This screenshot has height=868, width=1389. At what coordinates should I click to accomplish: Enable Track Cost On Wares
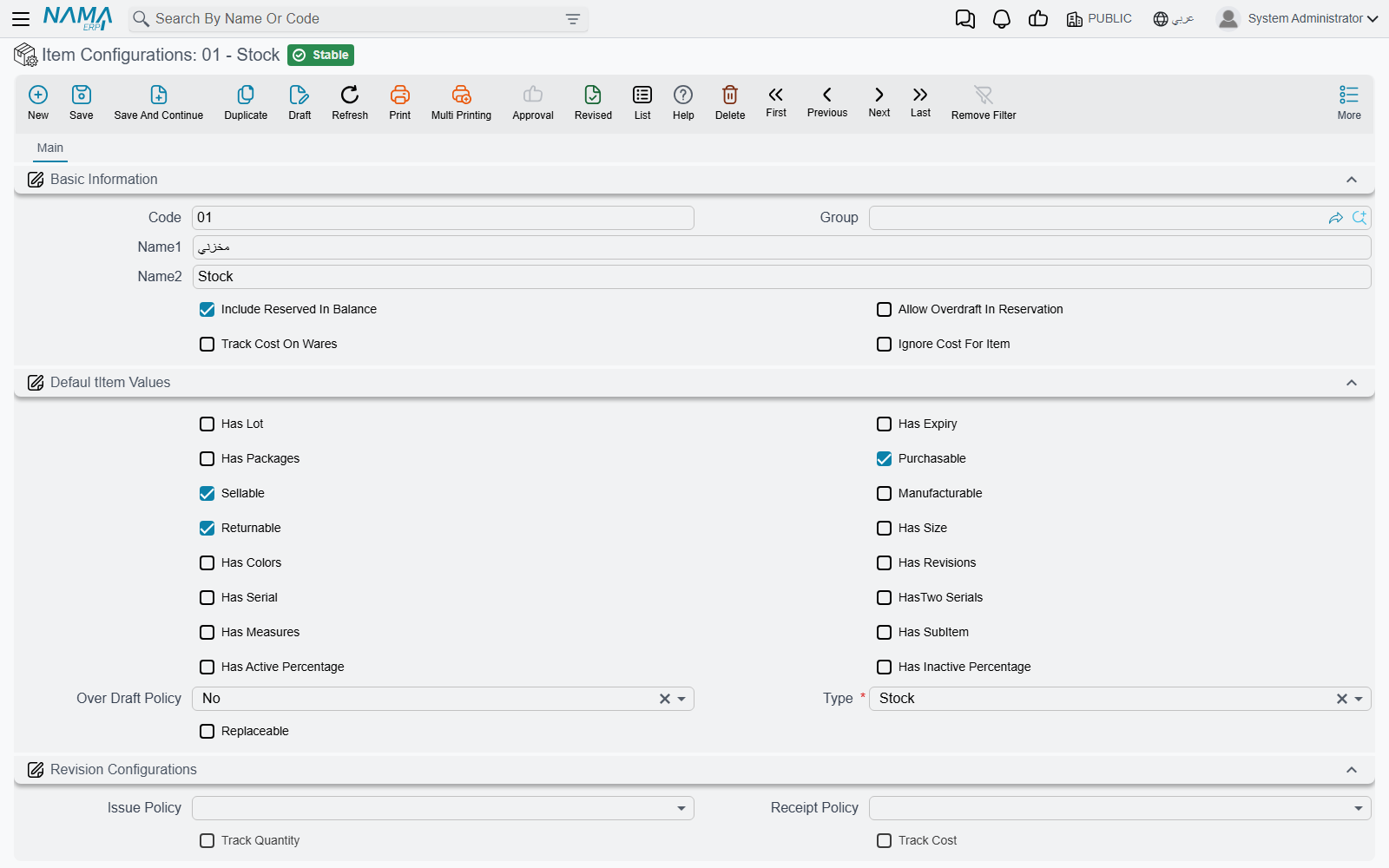click(x=207, y=344)
